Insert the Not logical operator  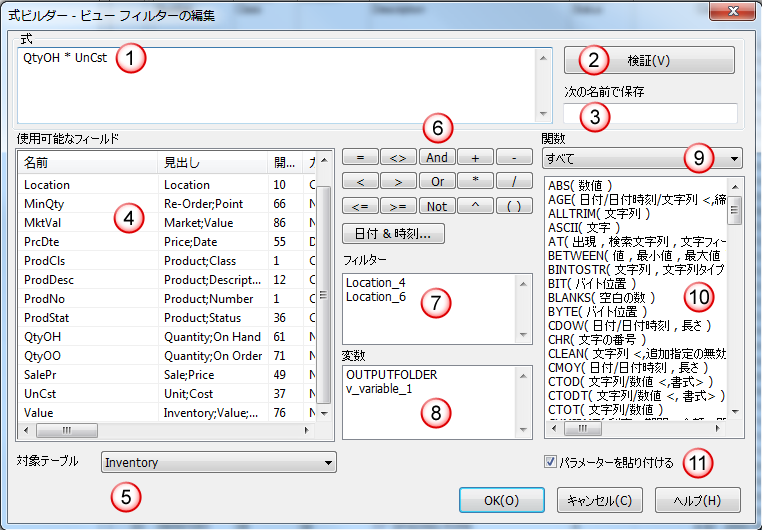click(437, 206)
